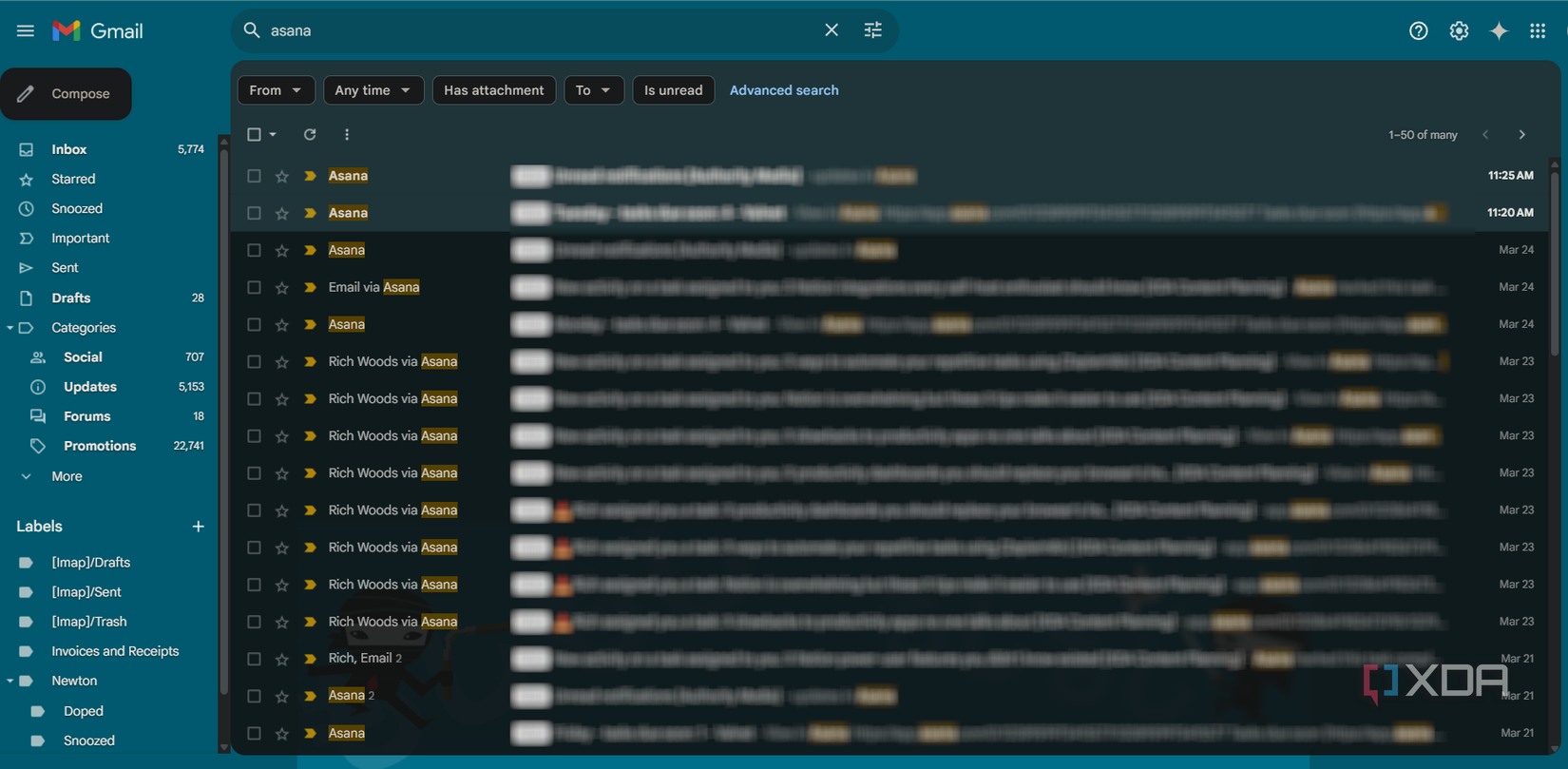Open Gemini sparkle icon
The height and width of the screenshot is (769, 1568).
pyautogui.click(x=1499, y=31)
